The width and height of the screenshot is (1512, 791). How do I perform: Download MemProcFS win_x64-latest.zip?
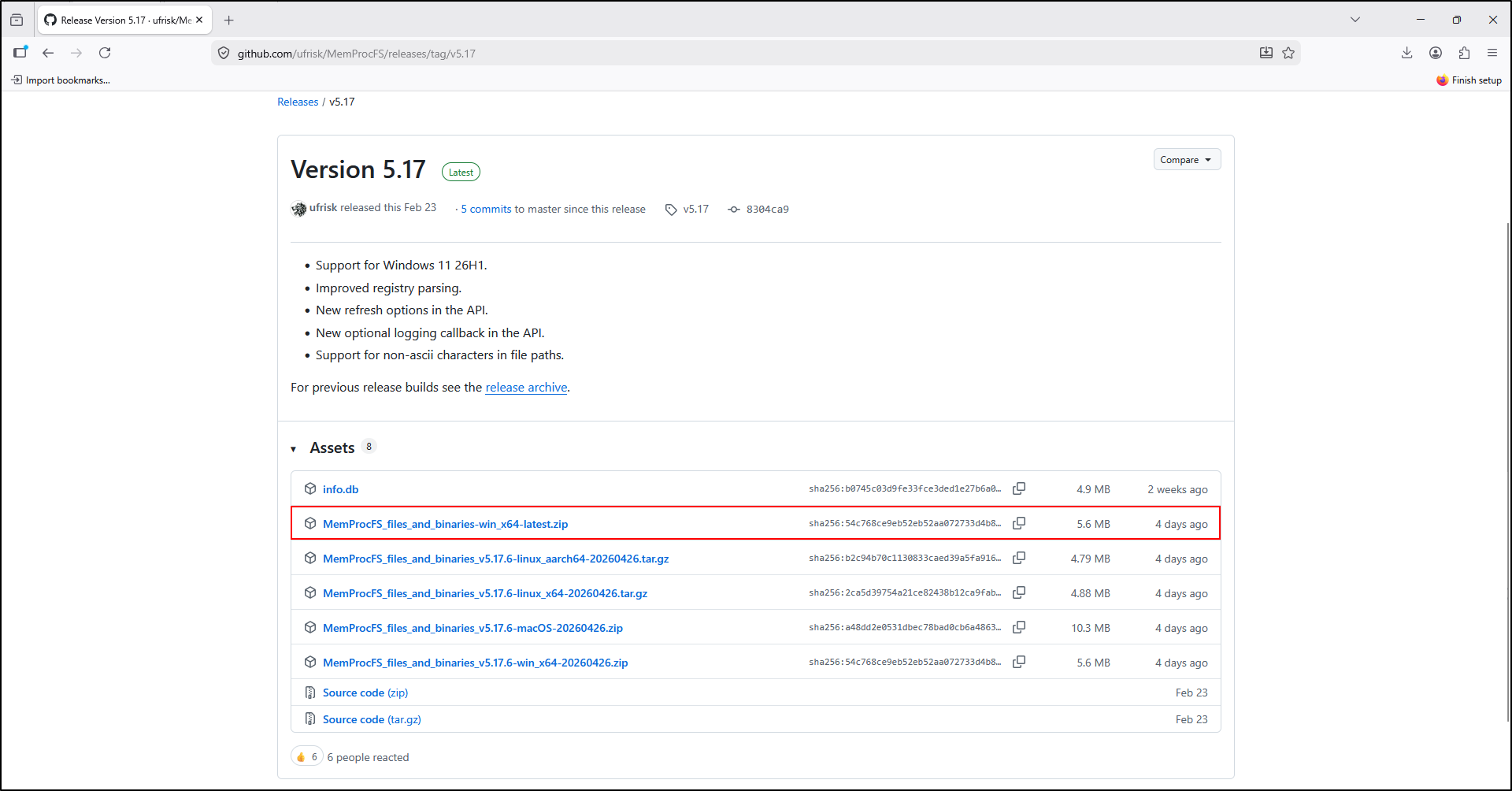pos(445,524)
